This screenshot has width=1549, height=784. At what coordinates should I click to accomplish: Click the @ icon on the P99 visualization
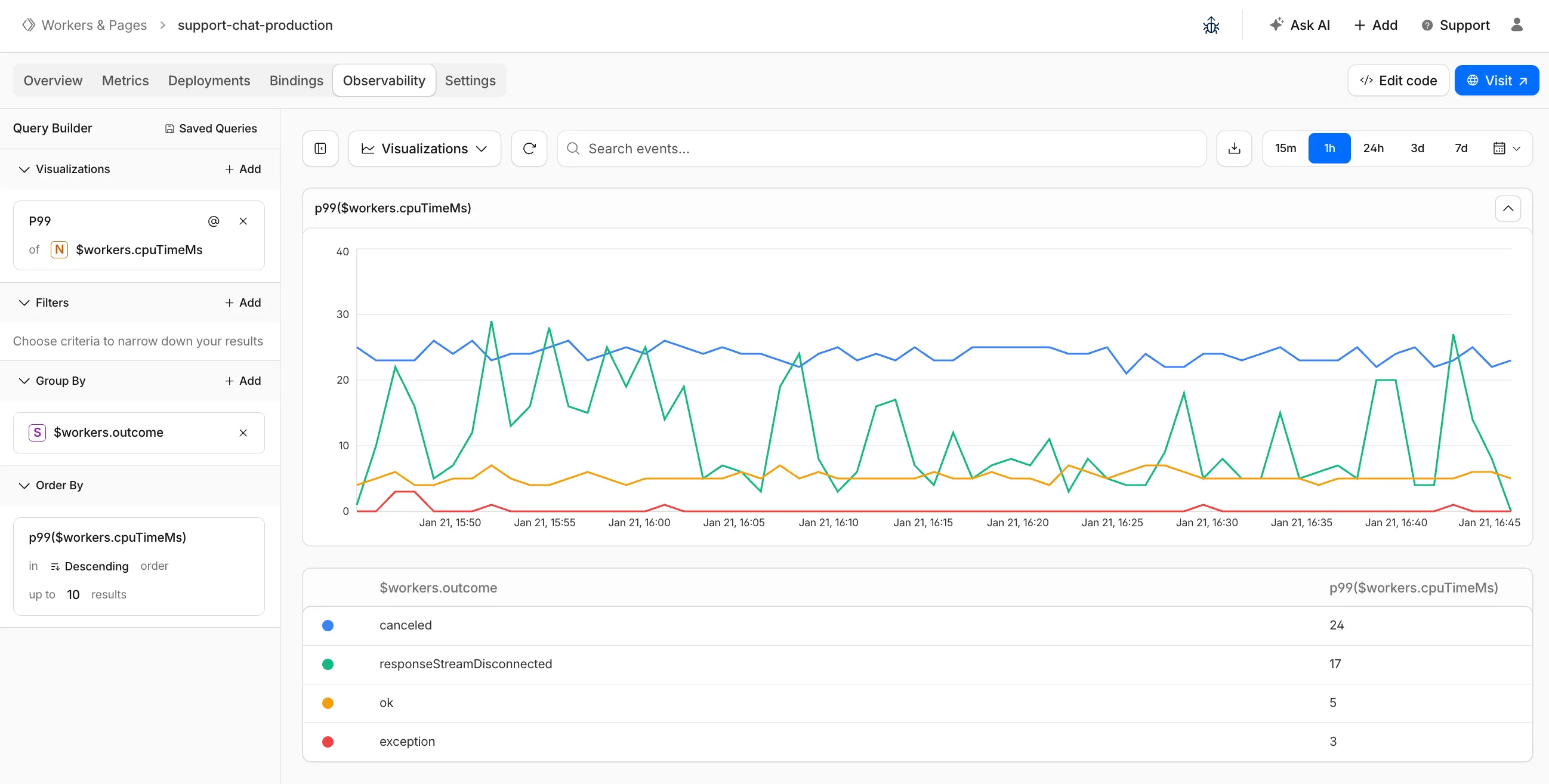coord(214,221)
